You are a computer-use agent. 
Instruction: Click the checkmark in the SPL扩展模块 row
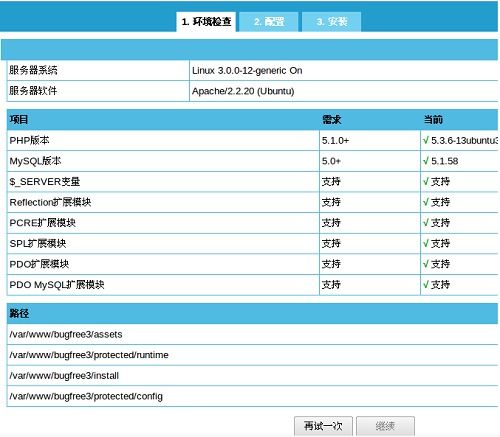click(426, 243)
